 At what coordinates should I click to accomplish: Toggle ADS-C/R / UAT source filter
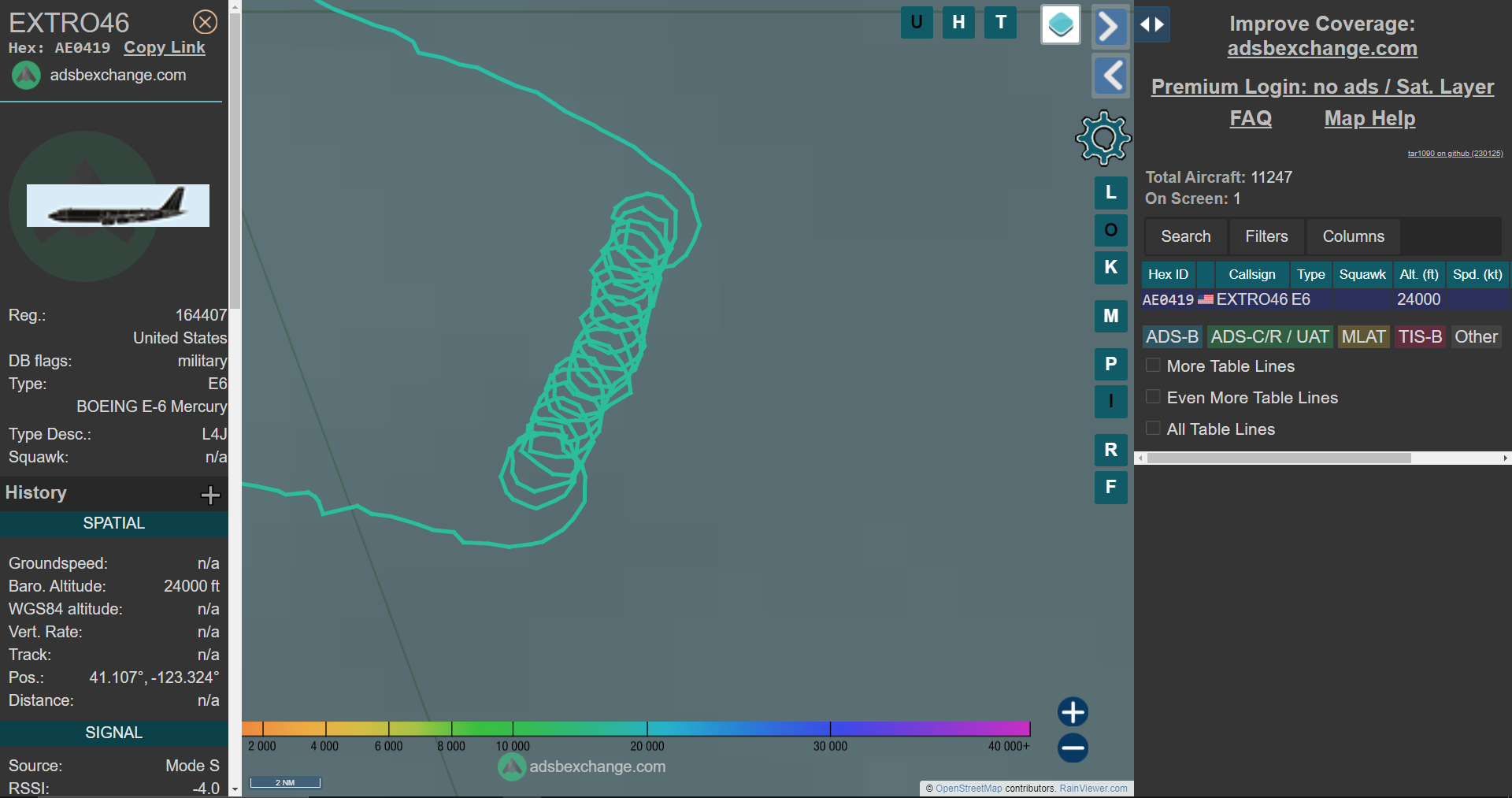click(x=1269, y=337)
